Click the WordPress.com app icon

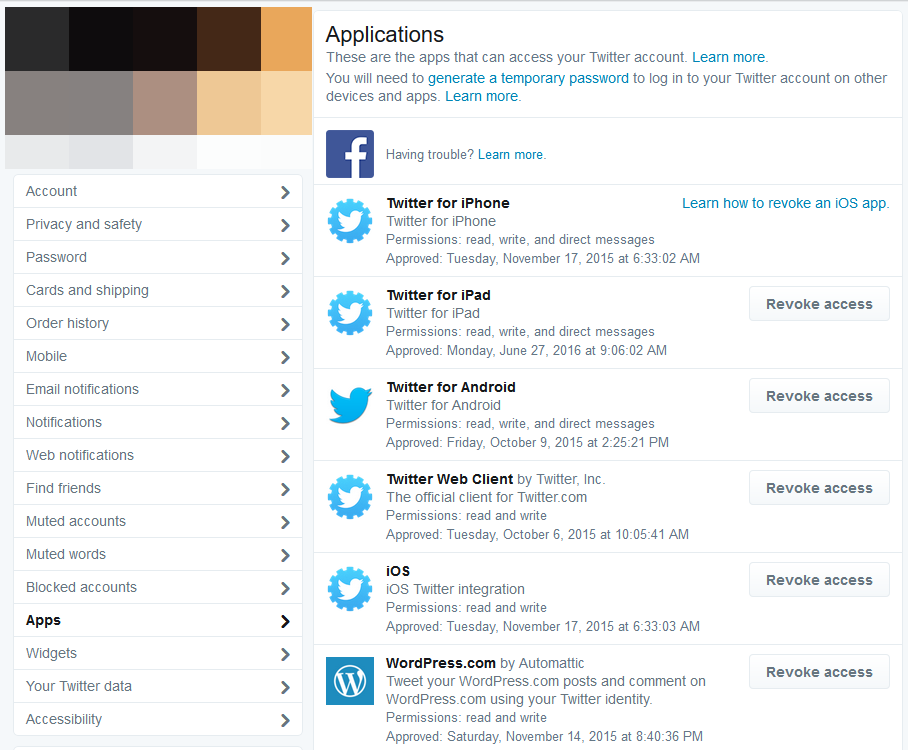click(350, 681)
